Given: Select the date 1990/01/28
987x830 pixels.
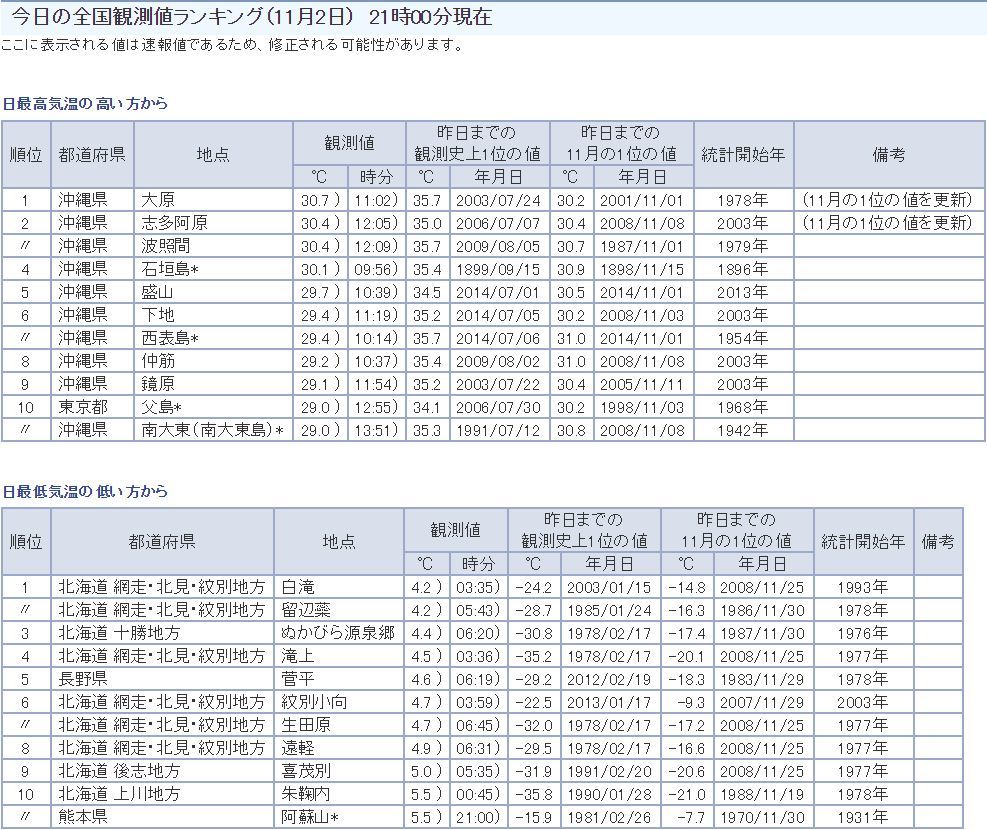Looking at the screenshot, I should [610, 794].
